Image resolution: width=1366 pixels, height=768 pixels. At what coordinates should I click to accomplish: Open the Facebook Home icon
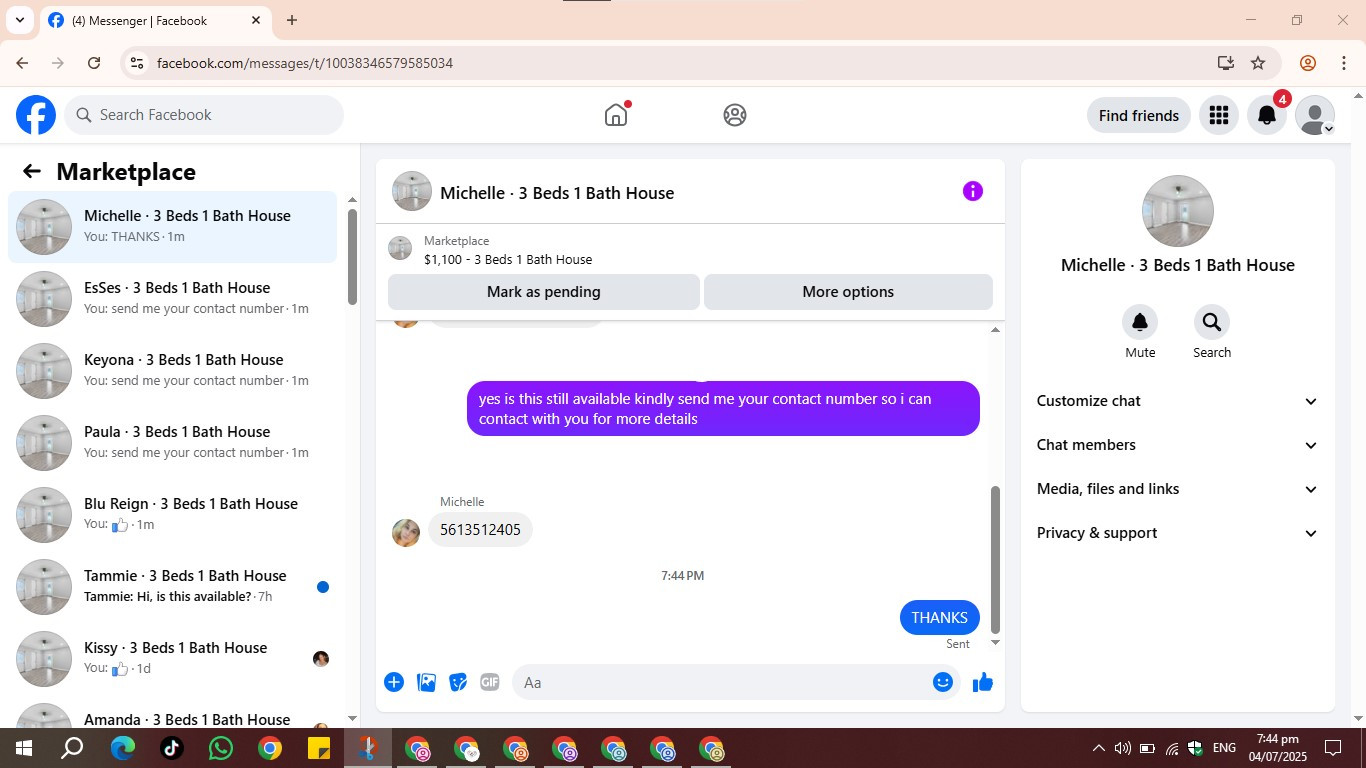pos(616,115)
